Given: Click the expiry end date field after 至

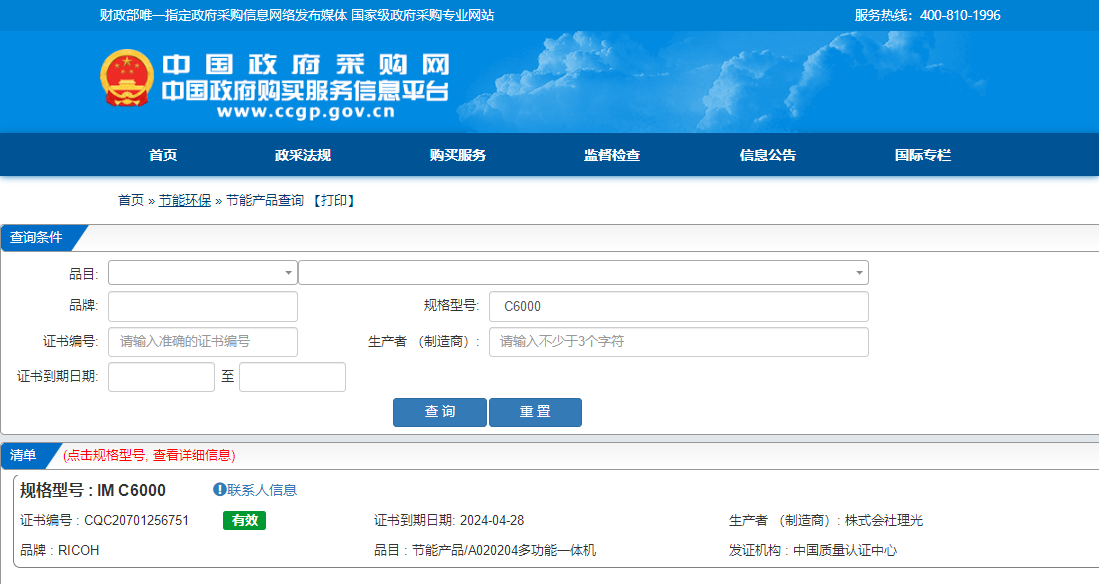Looking at the screenshot, I should 292,376.
